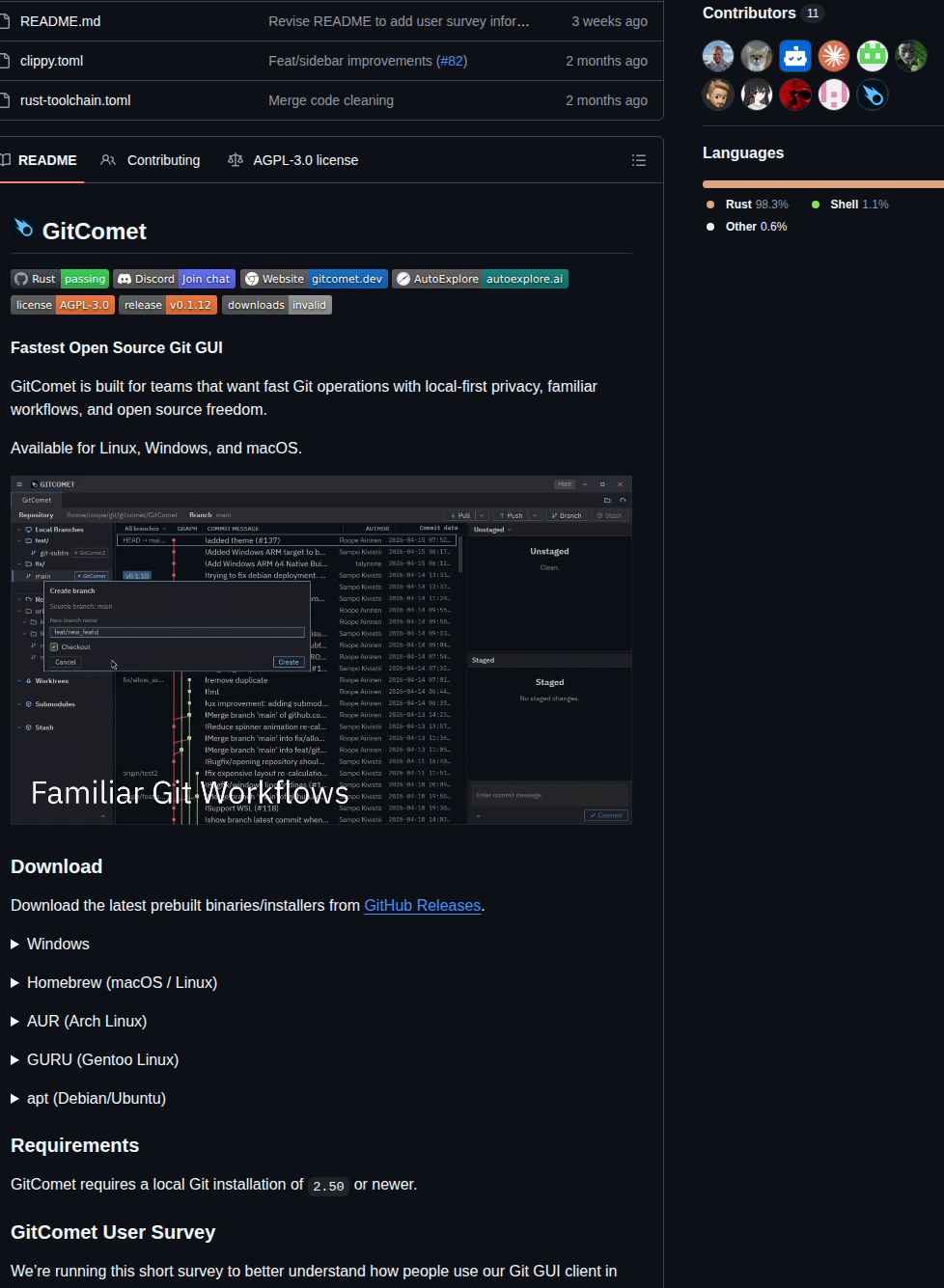Open the downloads invalid badge
944x1288 pixels.
point(277,305)
